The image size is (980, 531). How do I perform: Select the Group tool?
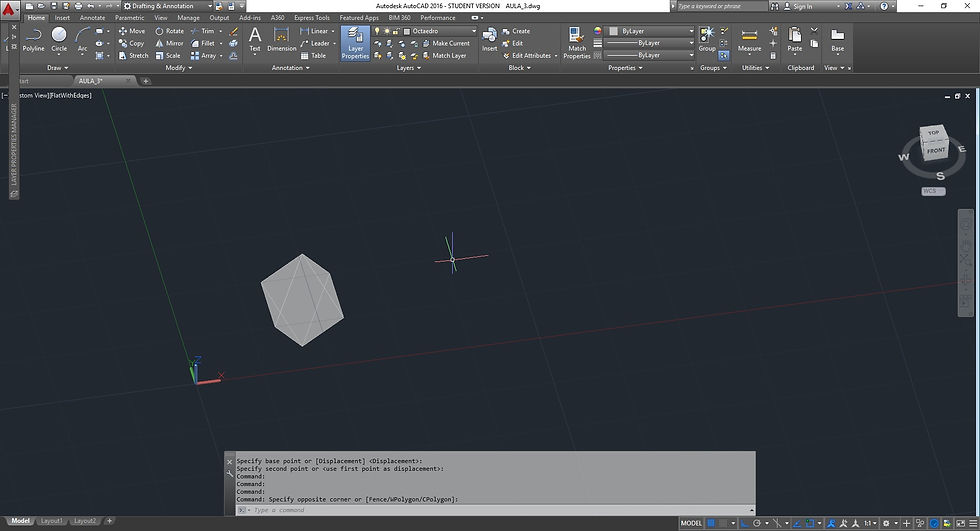[x=707, y=38]
